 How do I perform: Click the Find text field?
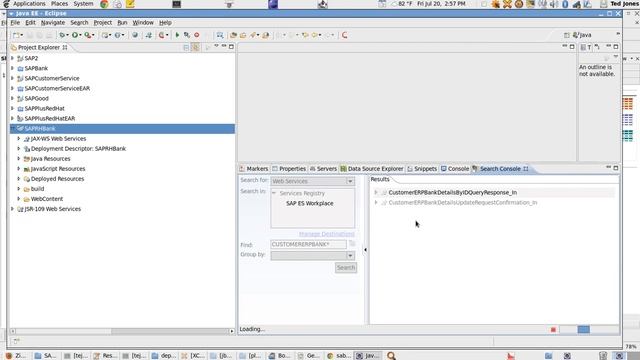[308, 244]
